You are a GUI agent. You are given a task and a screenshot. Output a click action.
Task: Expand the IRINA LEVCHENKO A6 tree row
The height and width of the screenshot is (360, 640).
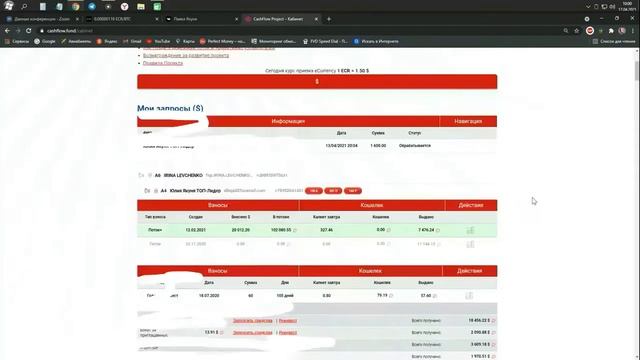tap(141, 175)
